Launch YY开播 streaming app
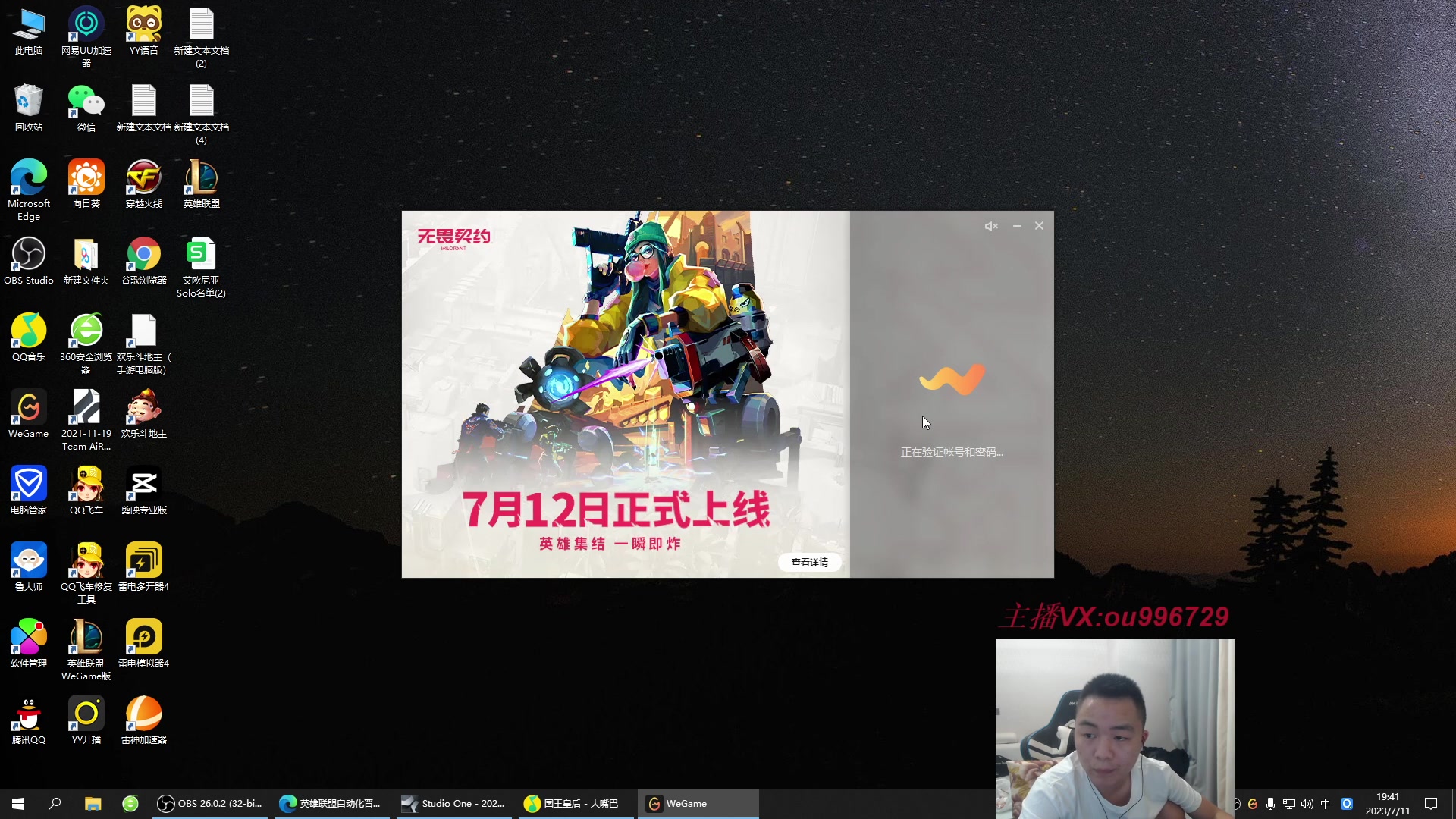The height and width of the screenshot is (819, 1456). (86, 713)
